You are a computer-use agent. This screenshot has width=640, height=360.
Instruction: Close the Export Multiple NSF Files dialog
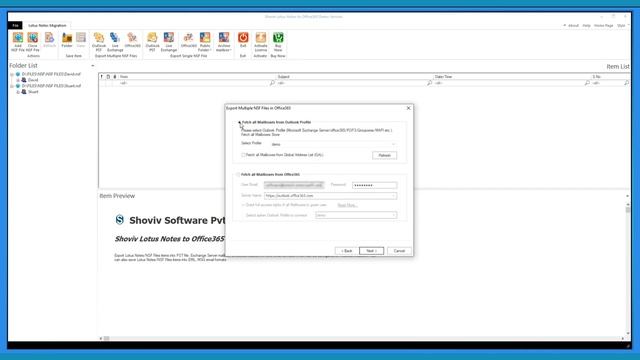409,108
